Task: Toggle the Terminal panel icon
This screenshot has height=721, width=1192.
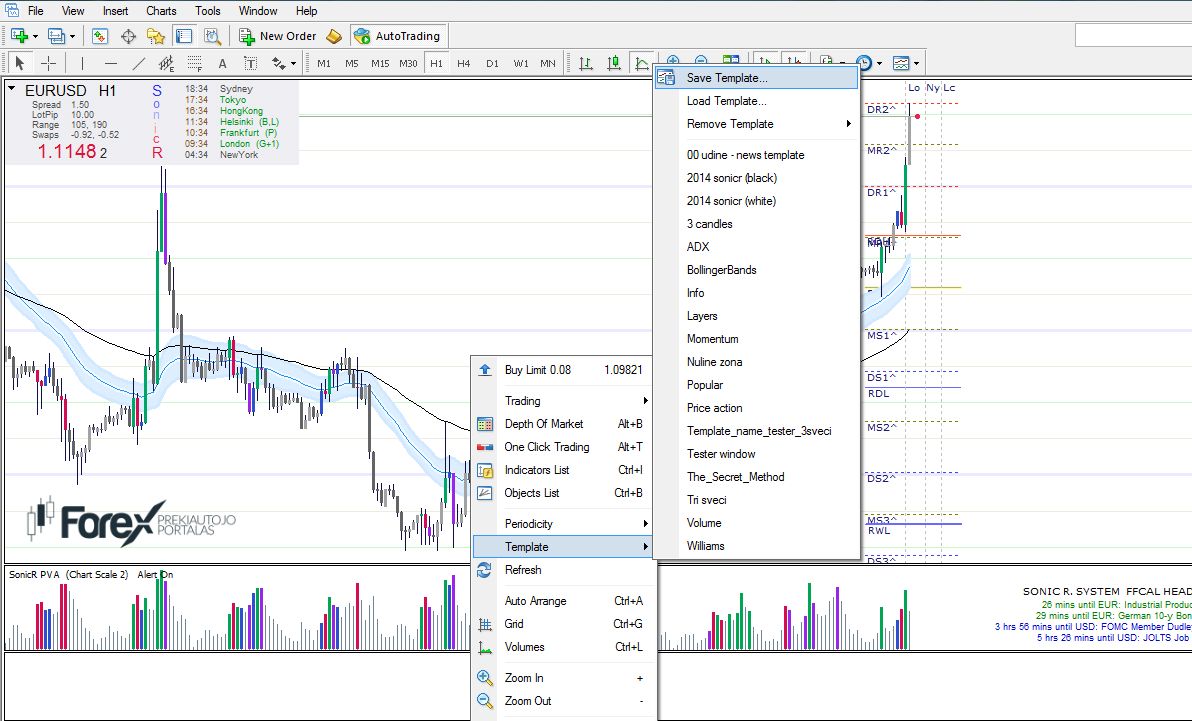Action: tap(183, 36)
